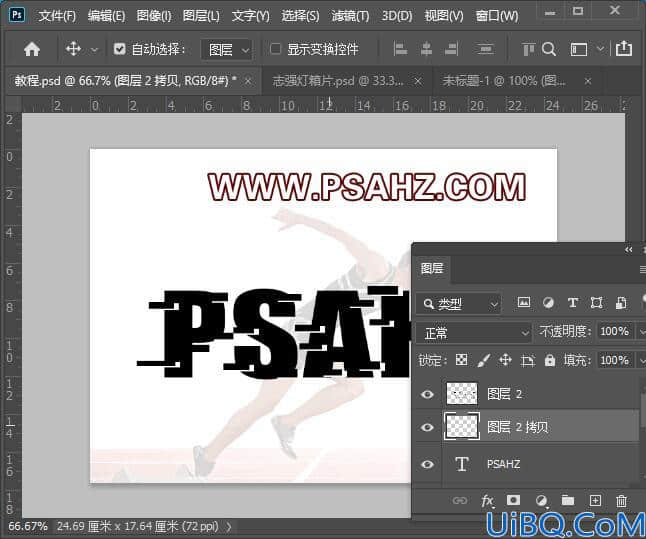Lock position icon
The width and height of the screenshot is (646, 539).
tap(506, 361)
